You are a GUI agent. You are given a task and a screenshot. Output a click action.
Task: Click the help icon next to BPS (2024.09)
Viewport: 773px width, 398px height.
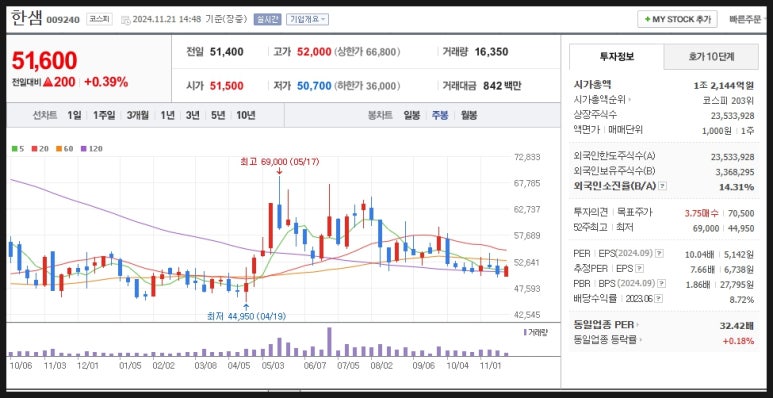coord(662,284)
